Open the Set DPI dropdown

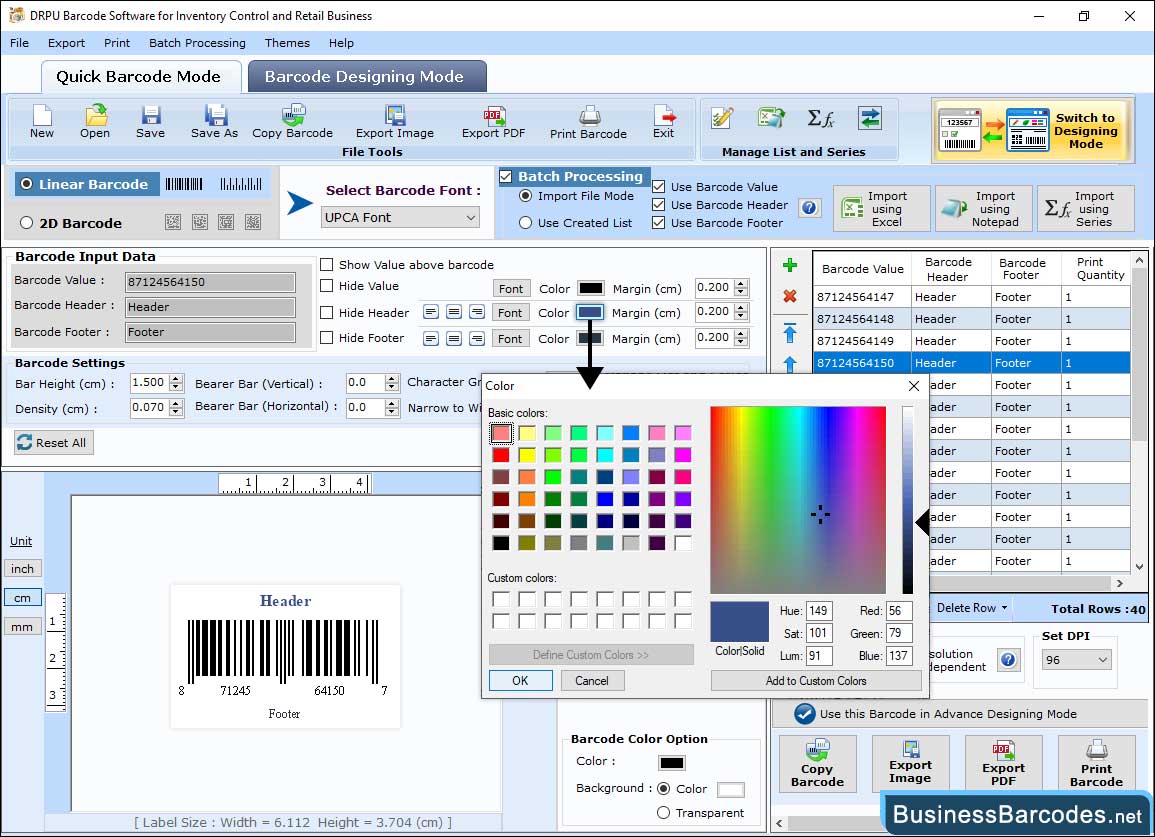coord(1076,660)
